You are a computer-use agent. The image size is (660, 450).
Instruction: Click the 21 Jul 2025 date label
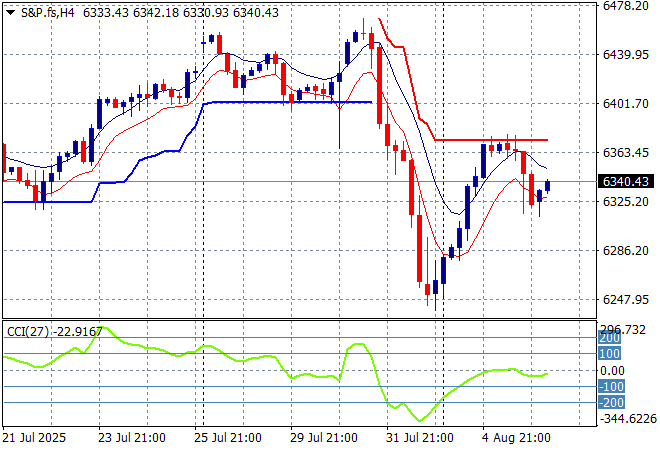(34, 438)
